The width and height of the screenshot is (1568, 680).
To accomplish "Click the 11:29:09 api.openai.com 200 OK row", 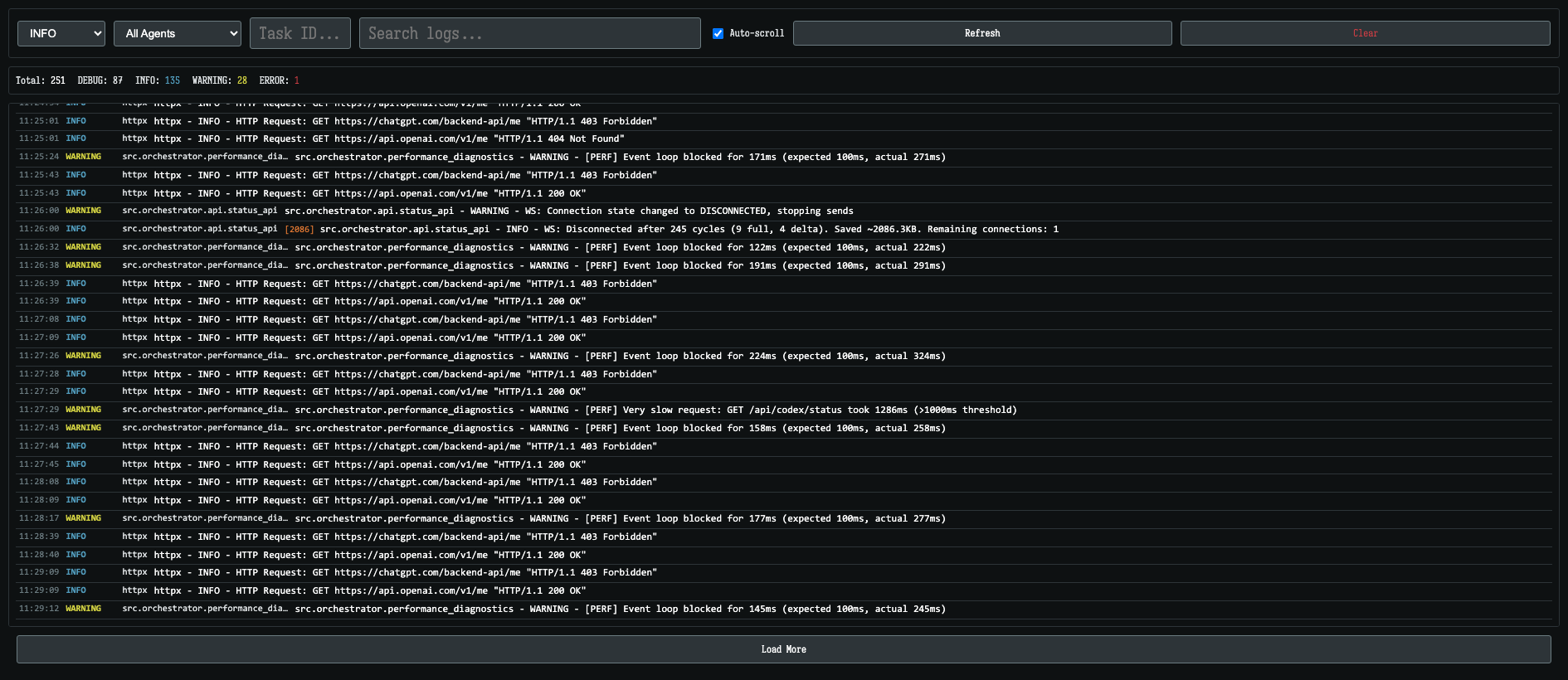I will [784, 590].
